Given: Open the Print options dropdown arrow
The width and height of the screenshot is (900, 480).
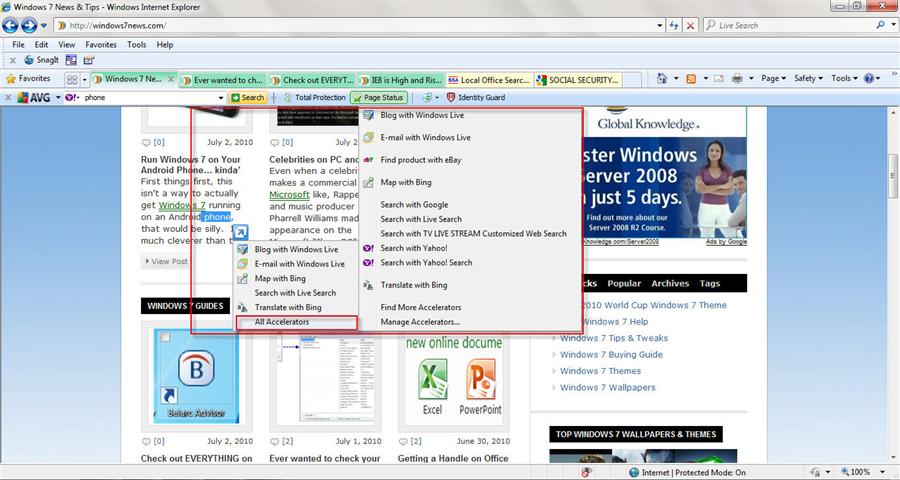Looking at the screenshot, I should click(x=751, y=79).
